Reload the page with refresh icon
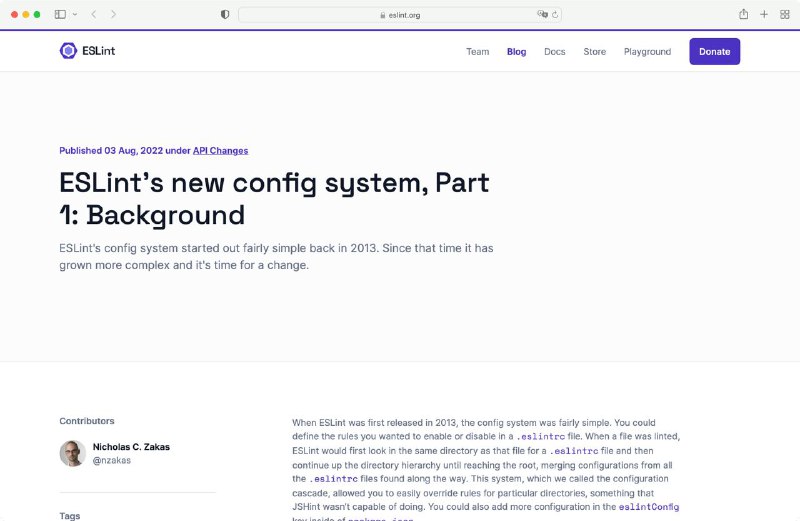800x521 pixels. 555,15
